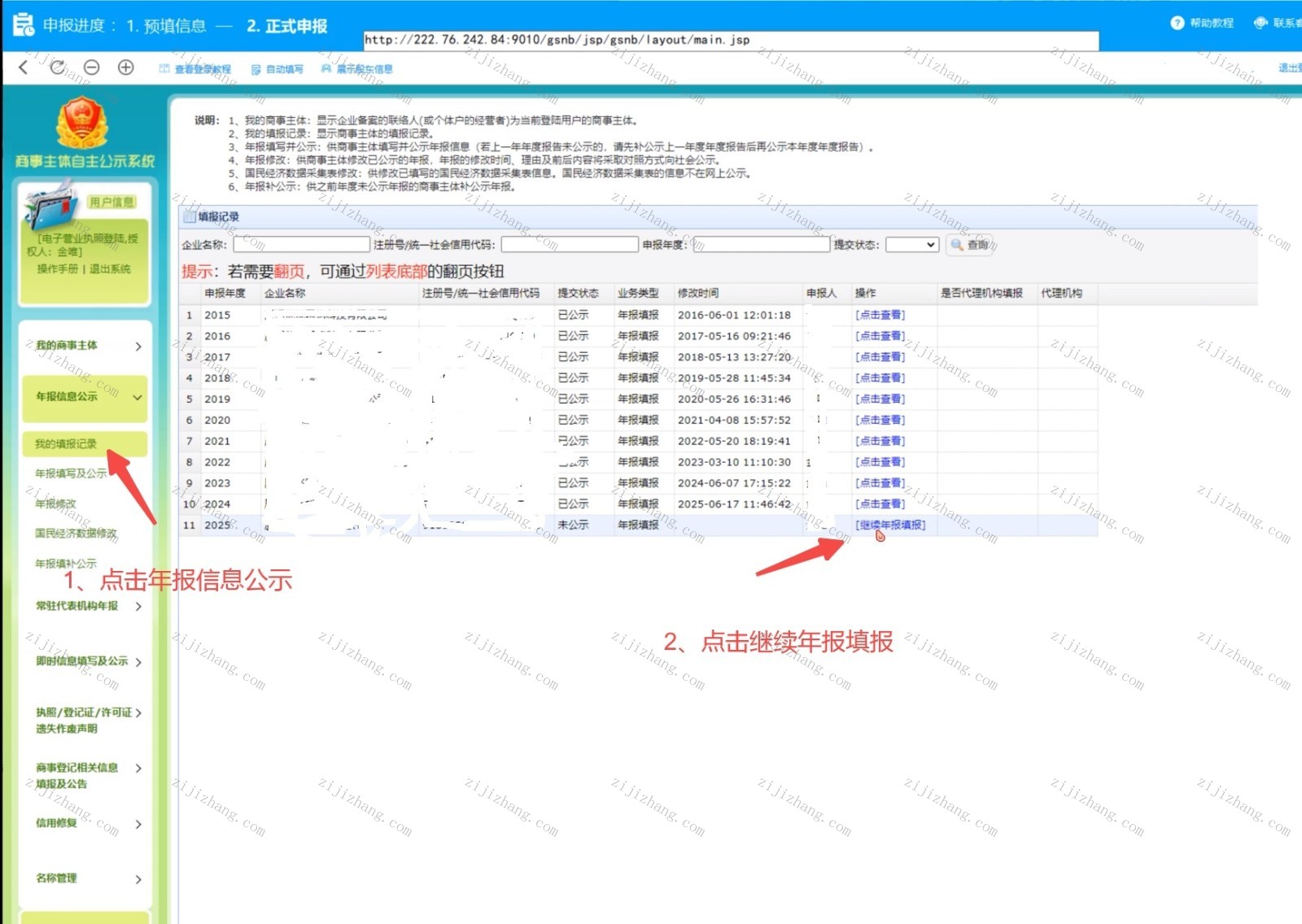
Task: Open 帮助教程 help icon at top
Action: [x=1202, y=23]
